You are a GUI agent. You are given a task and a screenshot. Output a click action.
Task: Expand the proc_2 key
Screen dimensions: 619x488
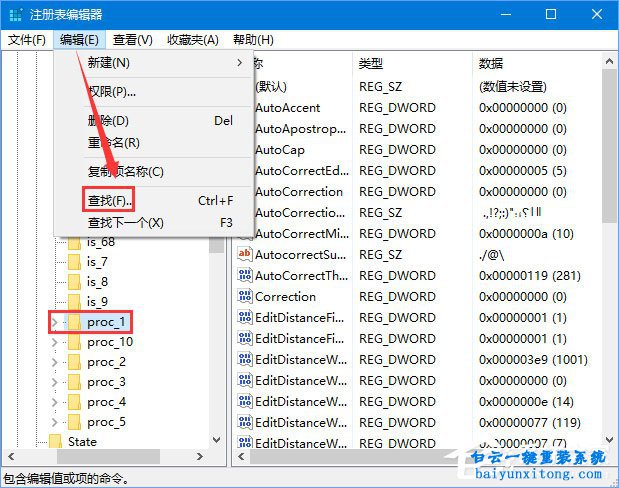[55, 362]
